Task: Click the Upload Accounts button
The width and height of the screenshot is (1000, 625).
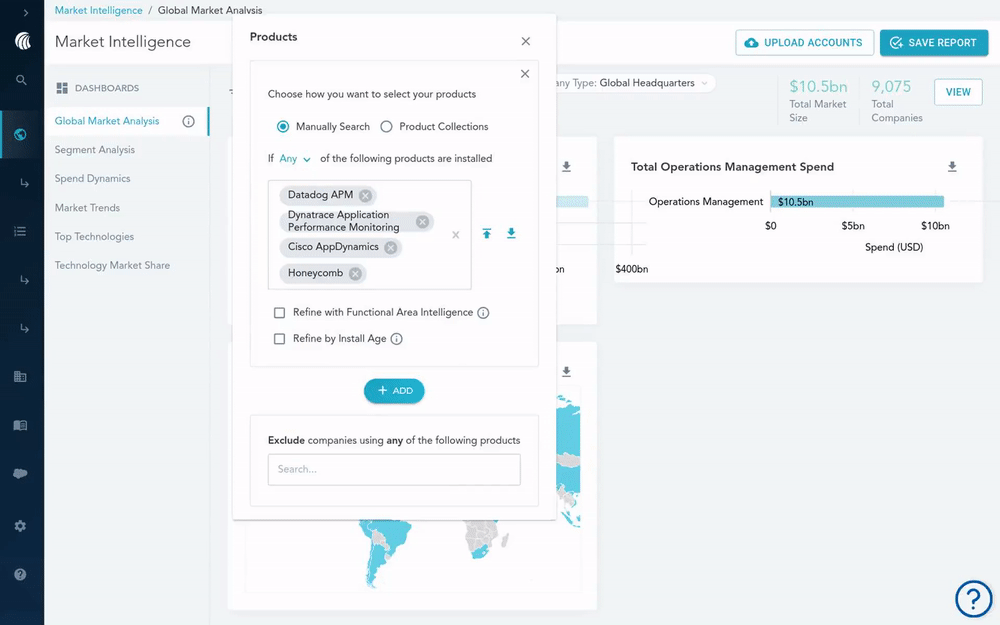Action: 804,43
